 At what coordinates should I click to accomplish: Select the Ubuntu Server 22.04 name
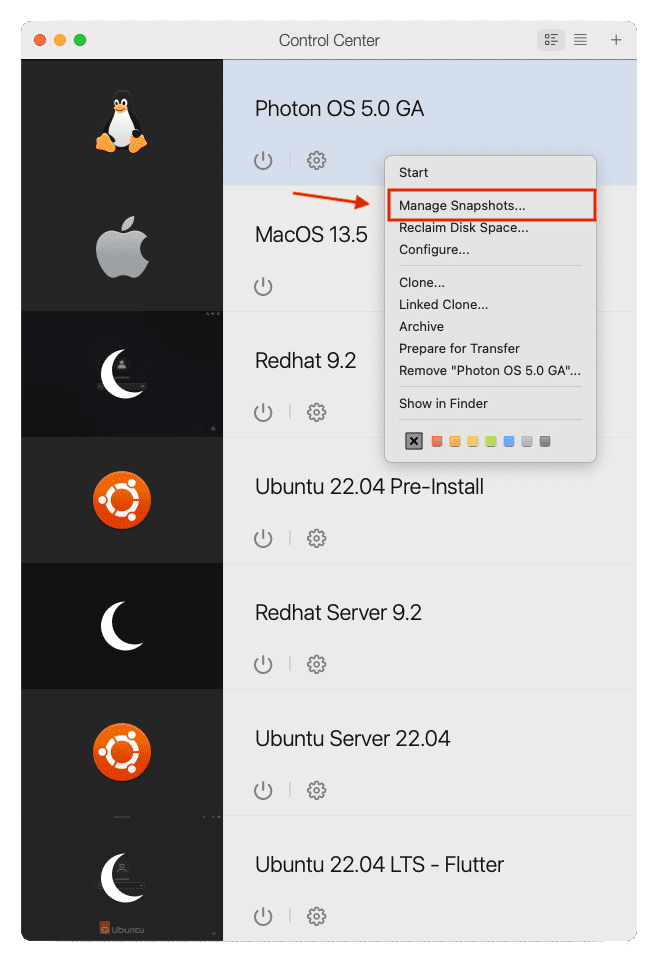pyautogui.click(x=353, y=739)
